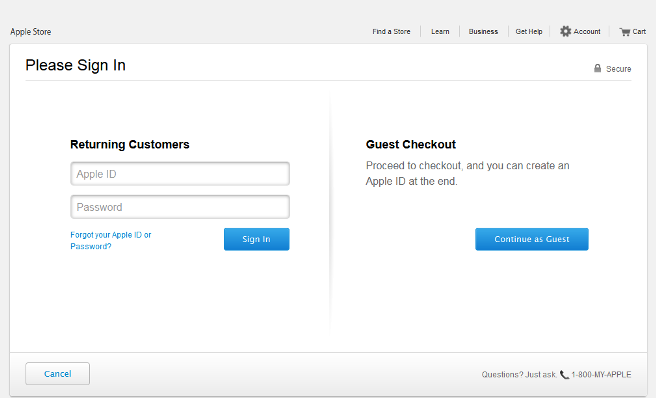The width and height of the screenshot is (656, 398).
Task: Open the shopping cart icon
Action: pyautogui.click(x=625, y=32)
